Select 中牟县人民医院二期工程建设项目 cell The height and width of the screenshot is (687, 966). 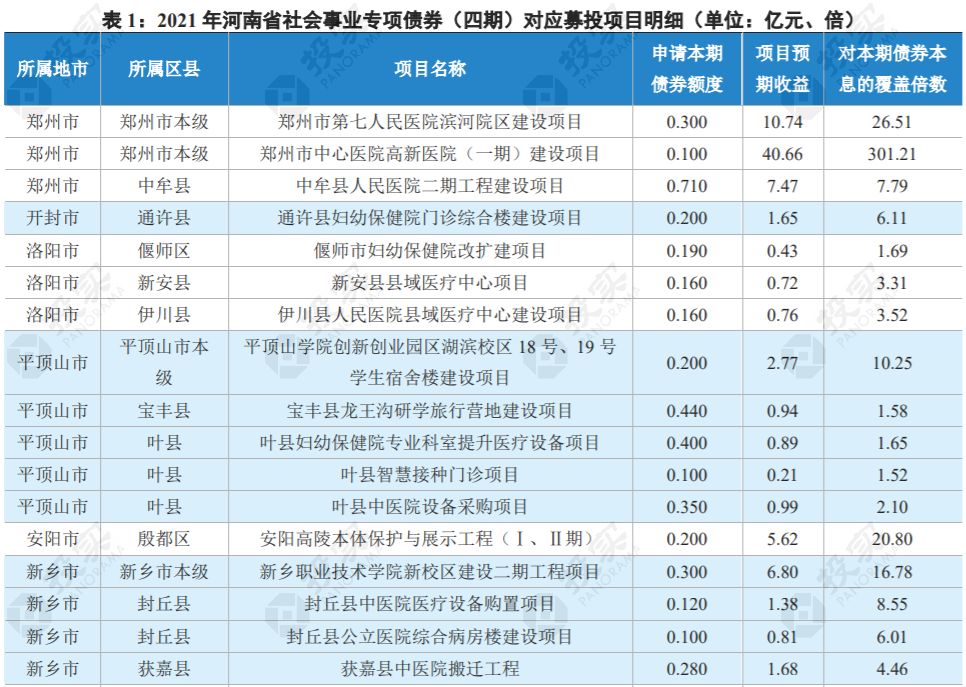(x=430, y=186)
